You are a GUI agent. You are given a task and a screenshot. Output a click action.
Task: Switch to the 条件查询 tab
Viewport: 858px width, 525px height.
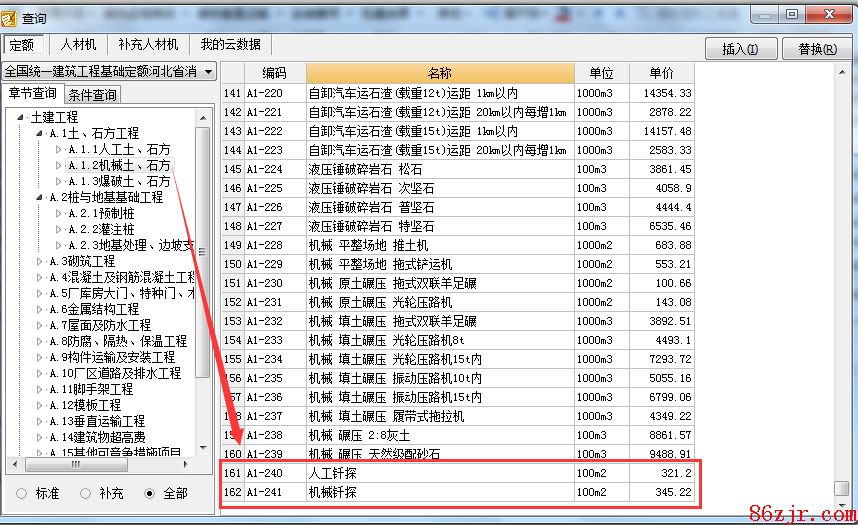tap(93, 95)
